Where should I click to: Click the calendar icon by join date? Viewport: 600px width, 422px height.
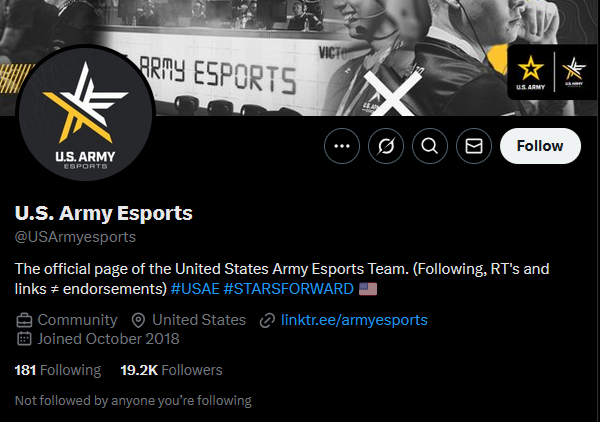24,339
